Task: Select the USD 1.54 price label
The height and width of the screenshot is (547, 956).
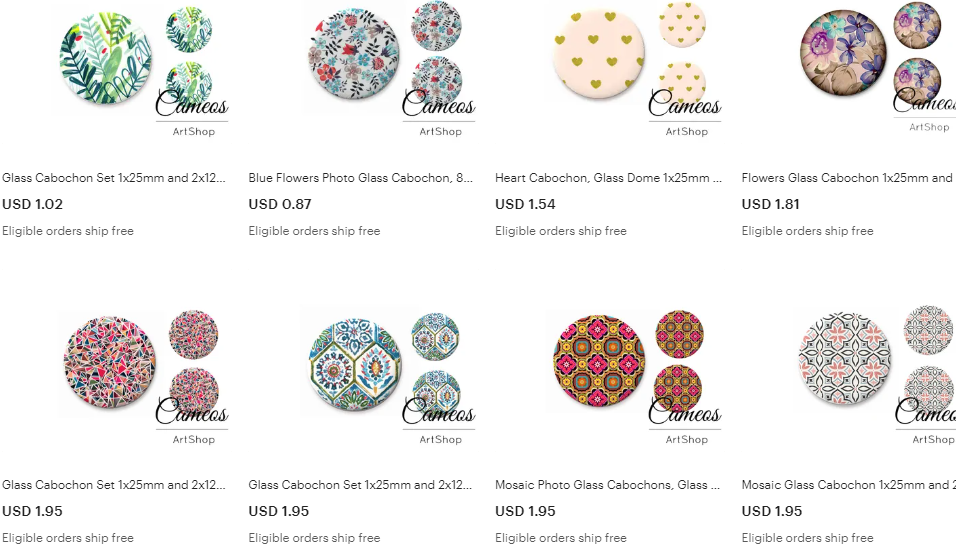Action: click(x=525, y=204)
